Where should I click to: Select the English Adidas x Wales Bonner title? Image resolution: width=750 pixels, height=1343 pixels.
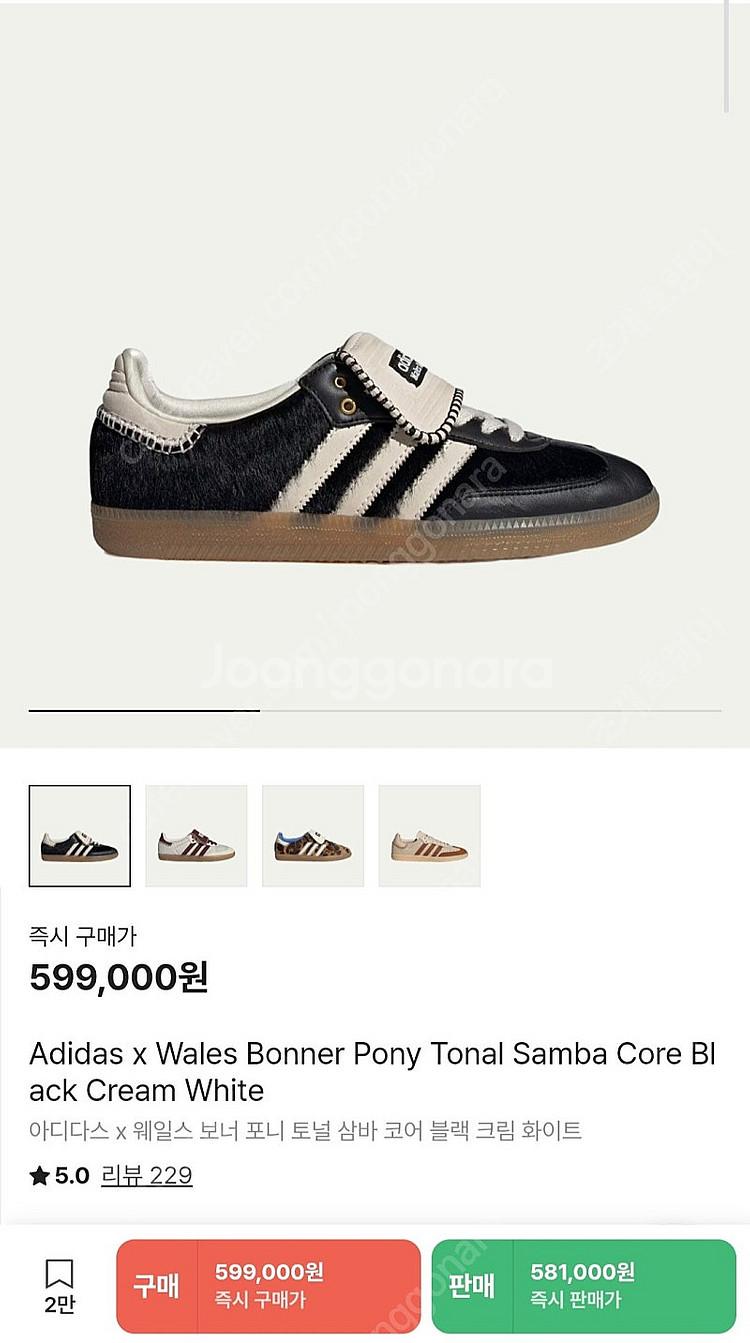coord(373,1072)
